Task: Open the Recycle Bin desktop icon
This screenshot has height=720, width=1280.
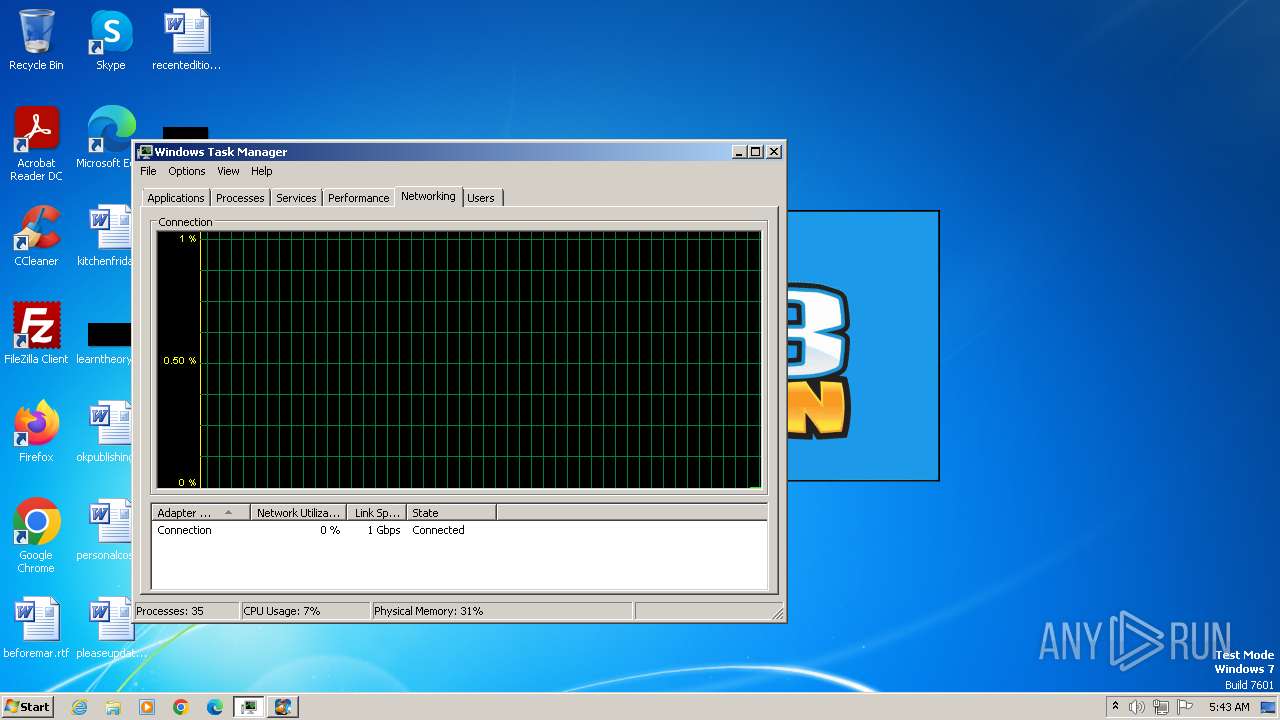Action: pos(36,40)
